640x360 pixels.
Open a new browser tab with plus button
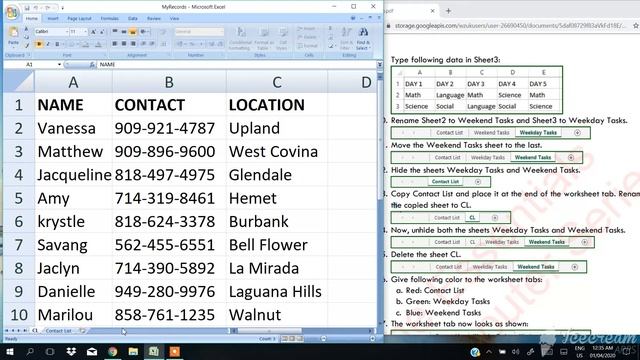tap(448, 11)
